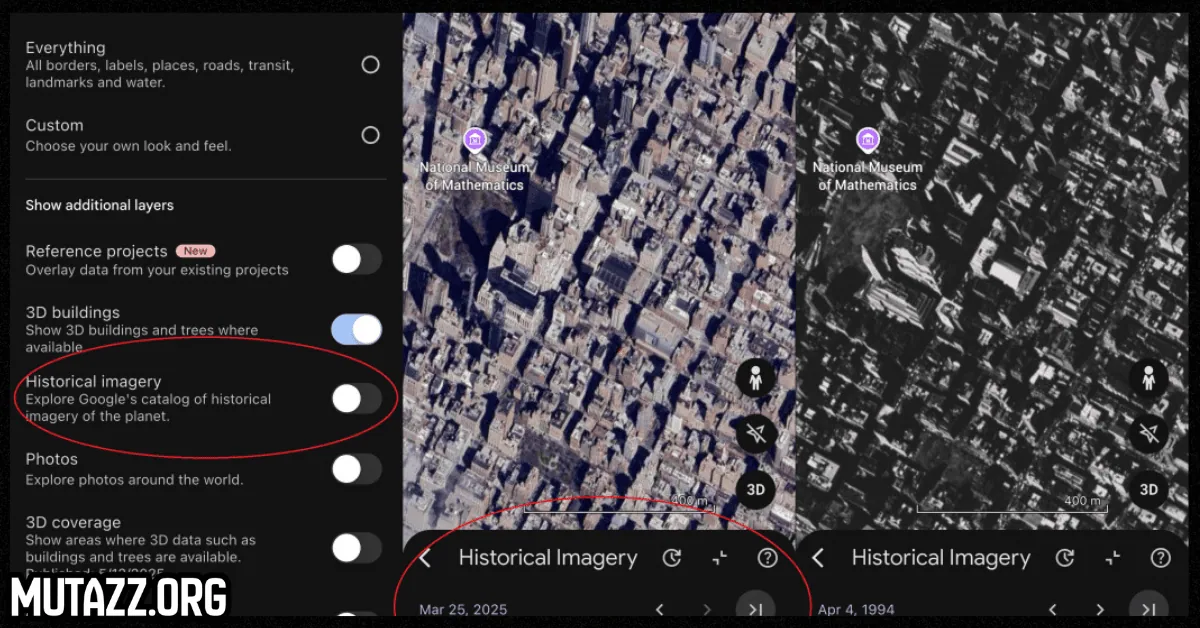This screenshot has height=628, width=1200.
Task: Open help icon in the 1994 Historical Imagery panel
Action: tap(1160, 558)
